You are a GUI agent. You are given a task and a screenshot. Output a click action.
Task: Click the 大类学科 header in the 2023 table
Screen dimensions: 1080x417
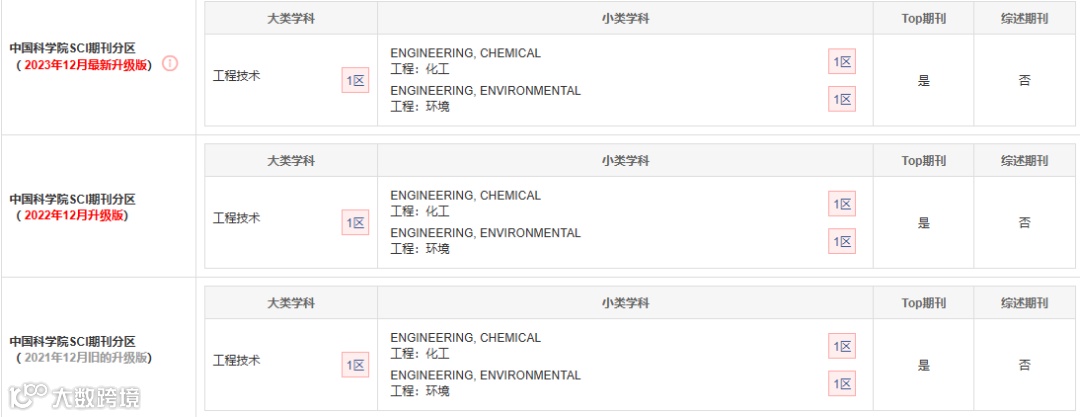pos(291,19)
